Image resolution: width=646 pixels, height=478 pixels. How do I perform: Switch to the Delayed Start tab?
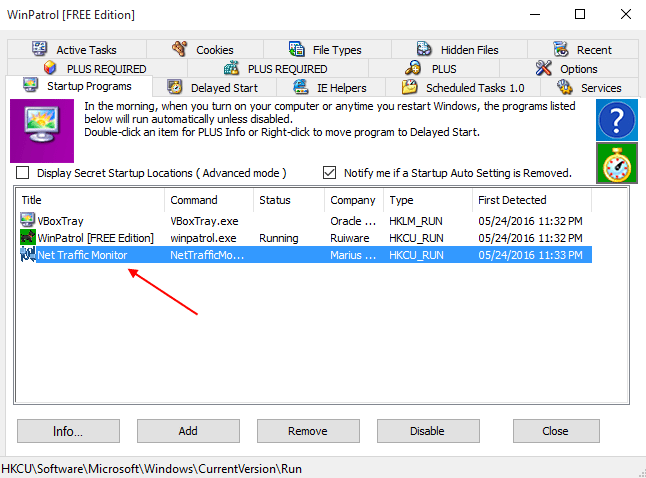[215, 88]
